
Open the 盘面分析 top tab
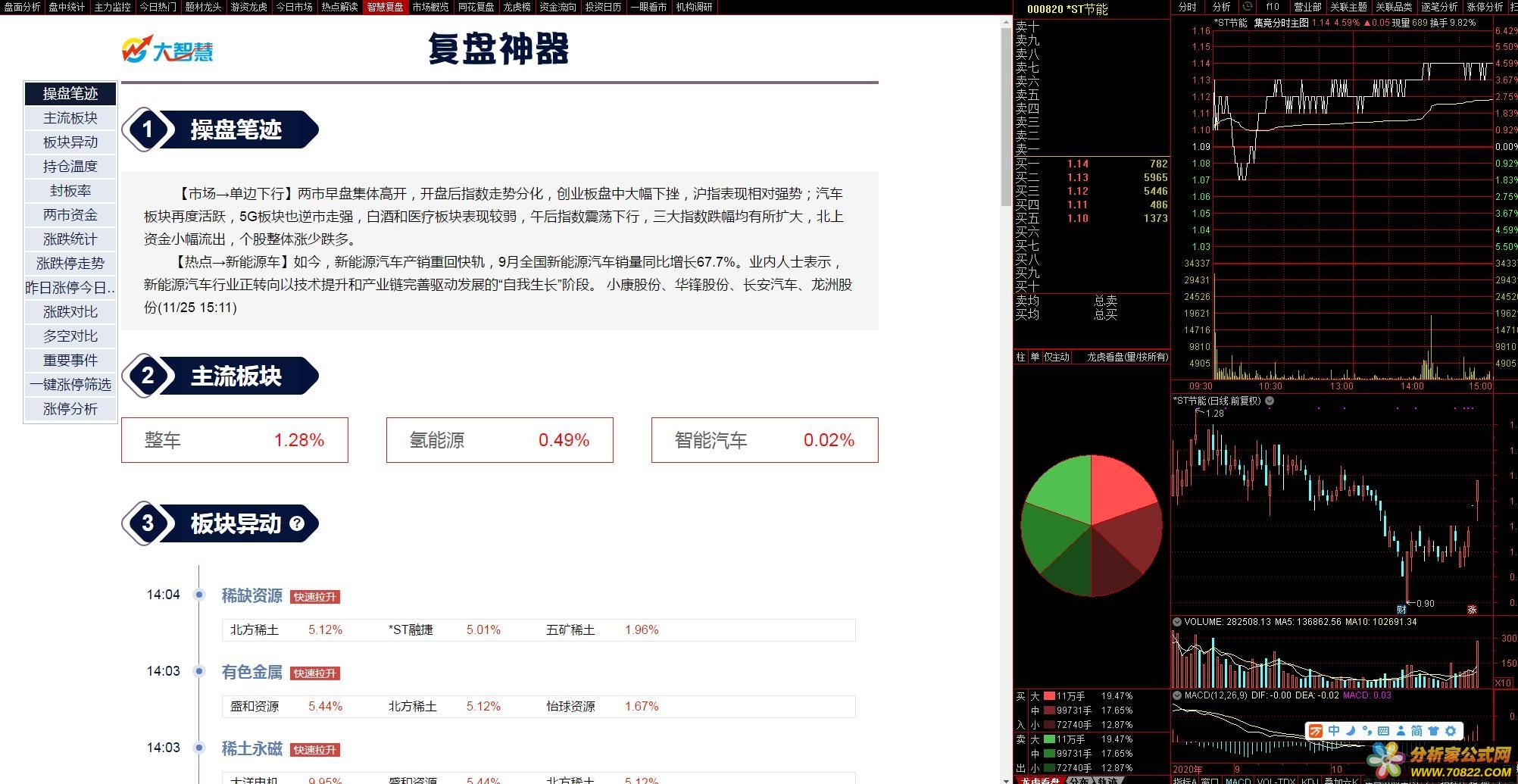[22, 7]
